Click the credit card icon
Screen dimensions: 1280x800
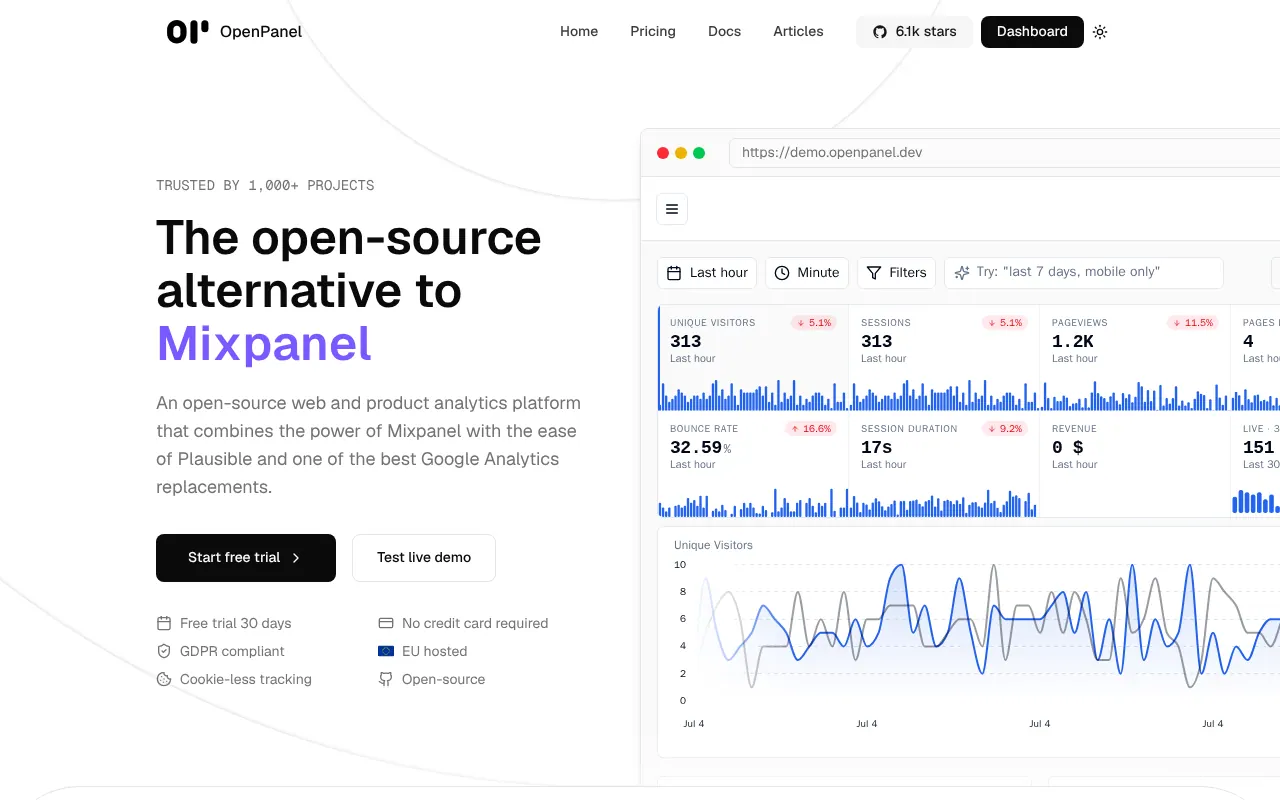pyautogui.click(x=386, y=623)
